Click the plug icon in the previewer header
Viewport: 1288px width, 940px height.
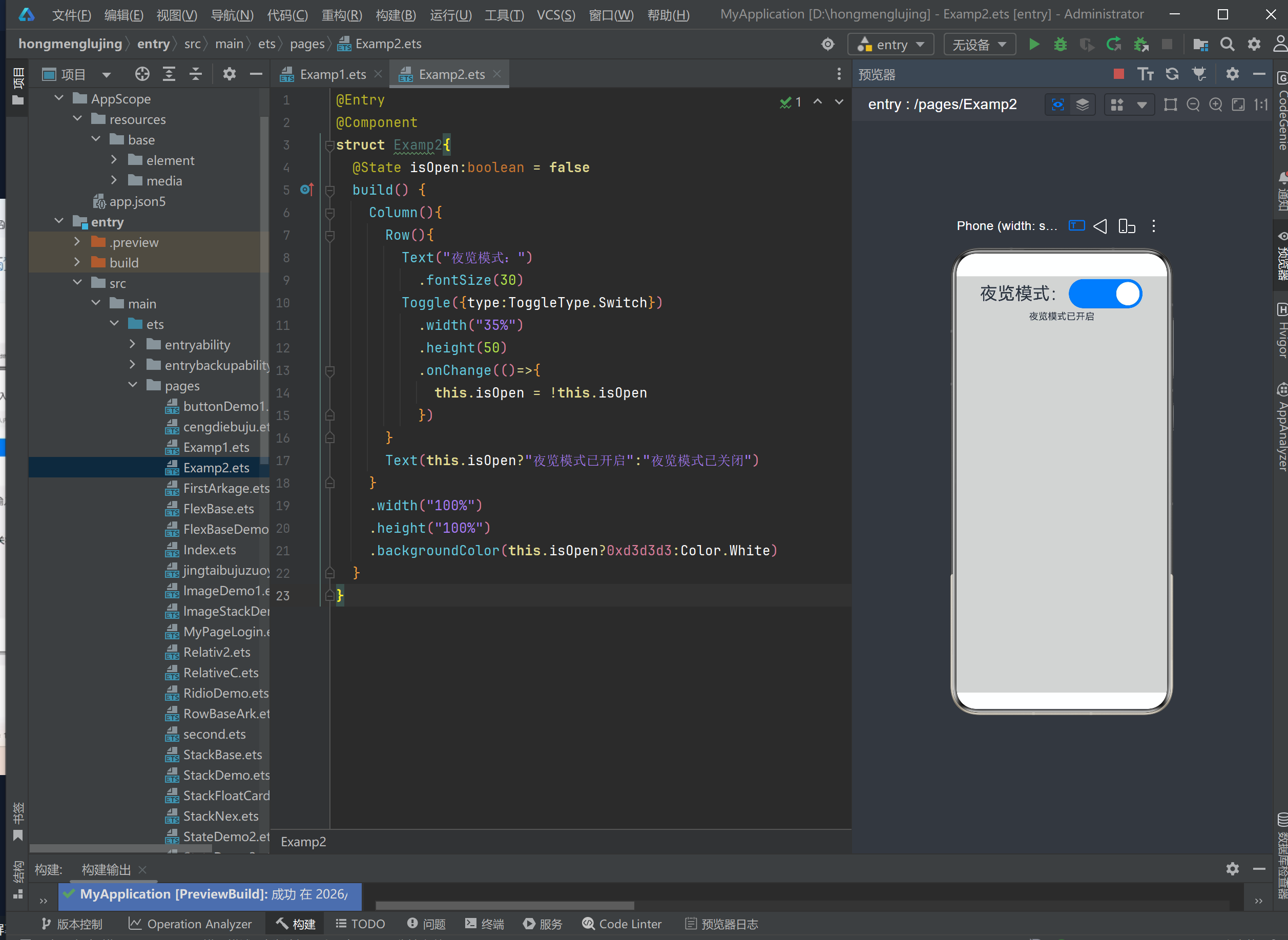click(1199, 74)
